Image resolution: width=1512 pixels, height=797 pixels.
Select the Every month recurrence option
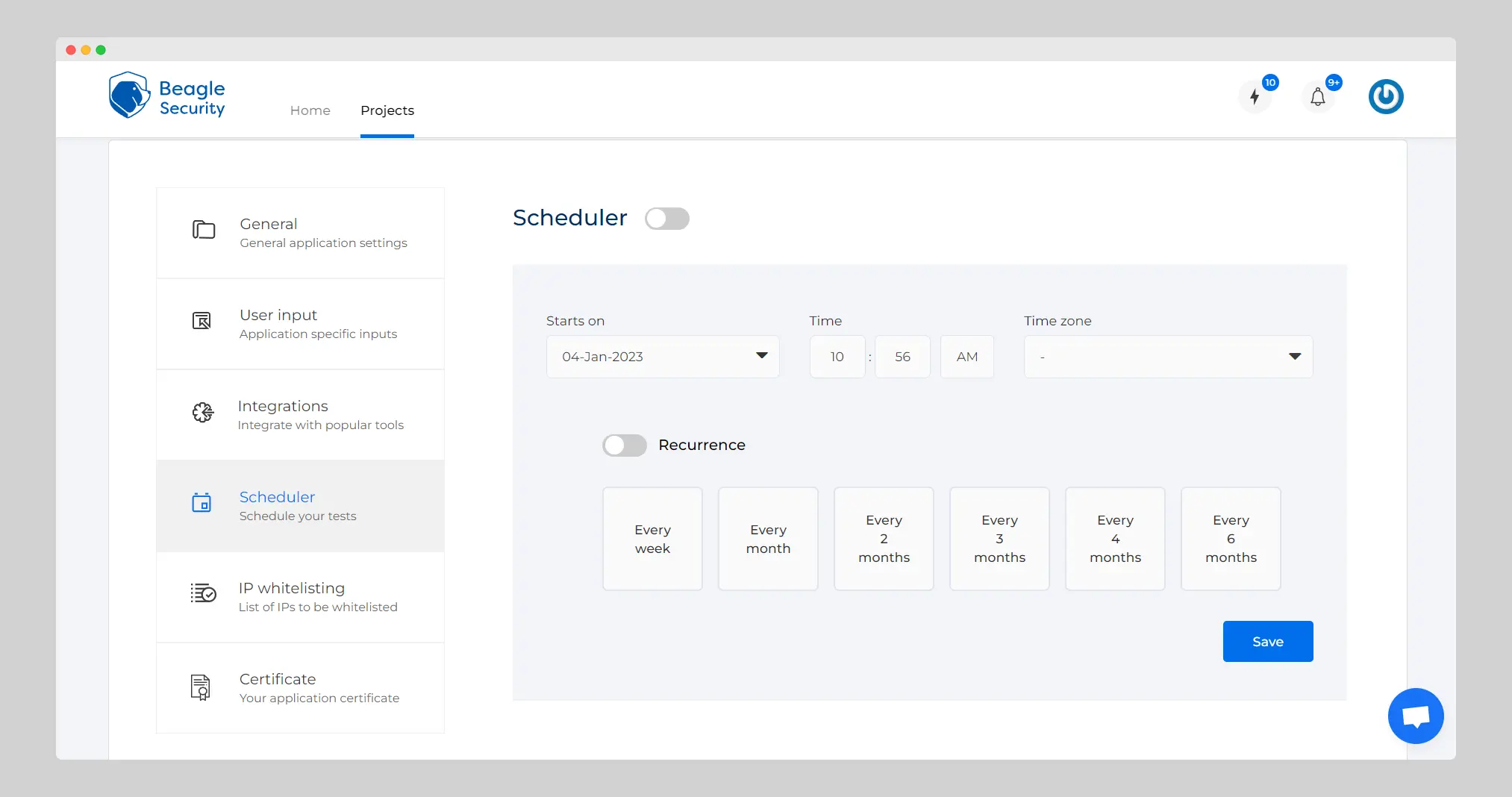pyautogui.click(x=768, y=539)
